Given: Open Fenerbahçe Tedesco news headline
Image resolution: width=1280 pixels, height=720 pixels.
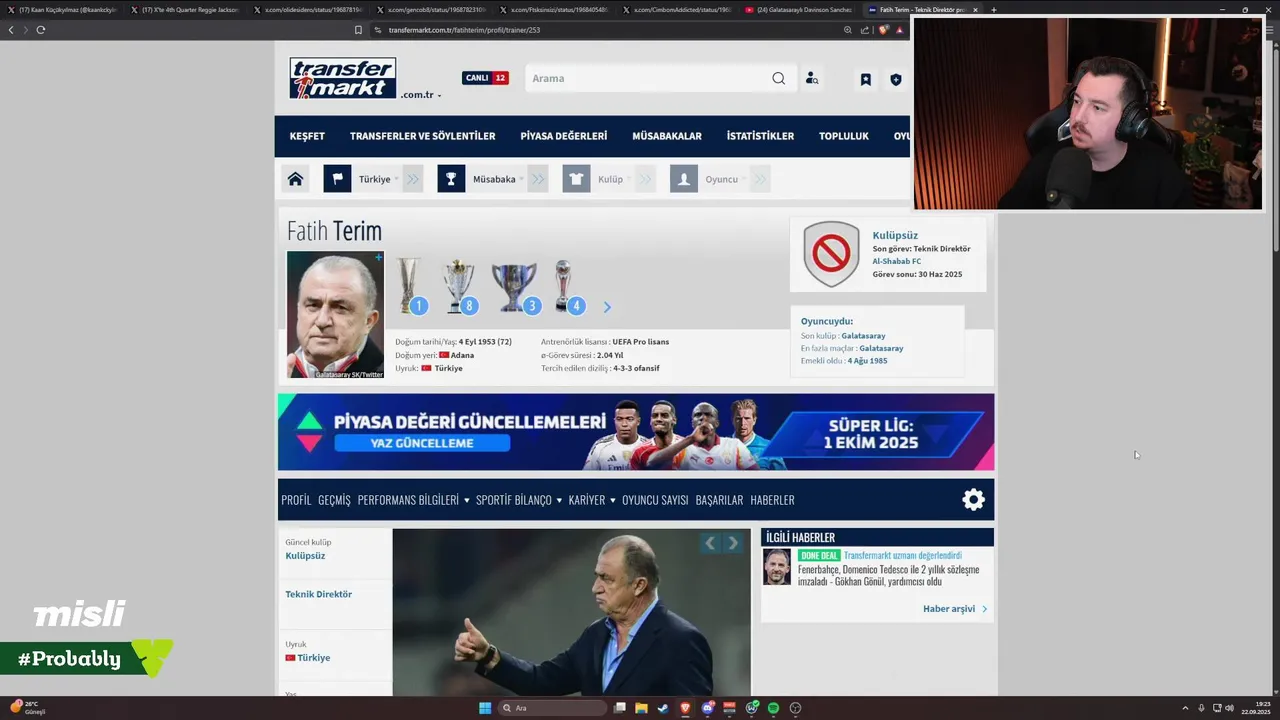Looking at the screenshot, I should [x=888, y=576].
